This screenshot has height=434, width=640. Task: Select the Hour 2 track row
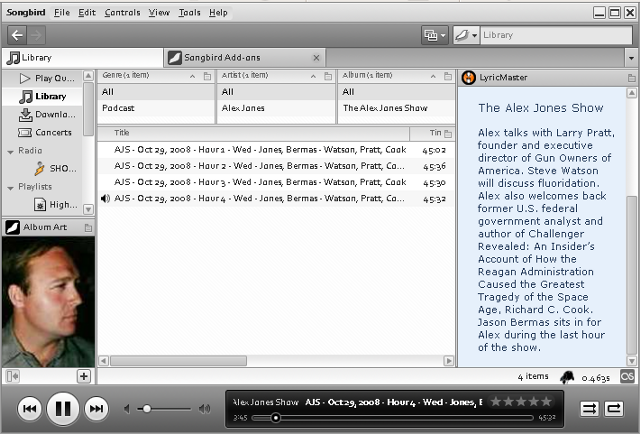[276, 166]
